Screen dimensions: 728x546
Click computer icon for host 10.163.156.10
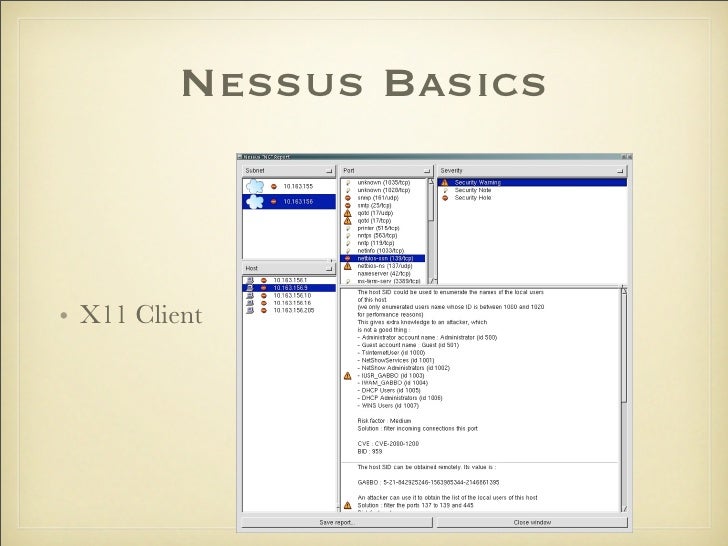click(x=250, y=295)
